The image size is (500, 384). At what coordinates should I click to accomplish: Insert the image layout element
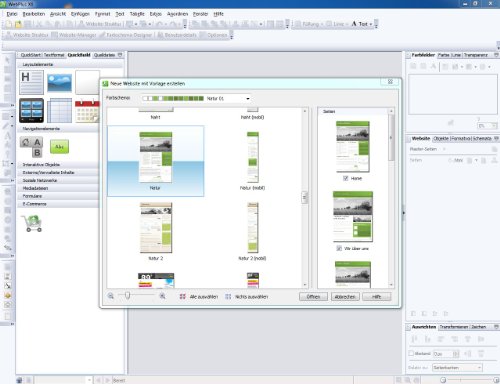click(x=59, y=83)
